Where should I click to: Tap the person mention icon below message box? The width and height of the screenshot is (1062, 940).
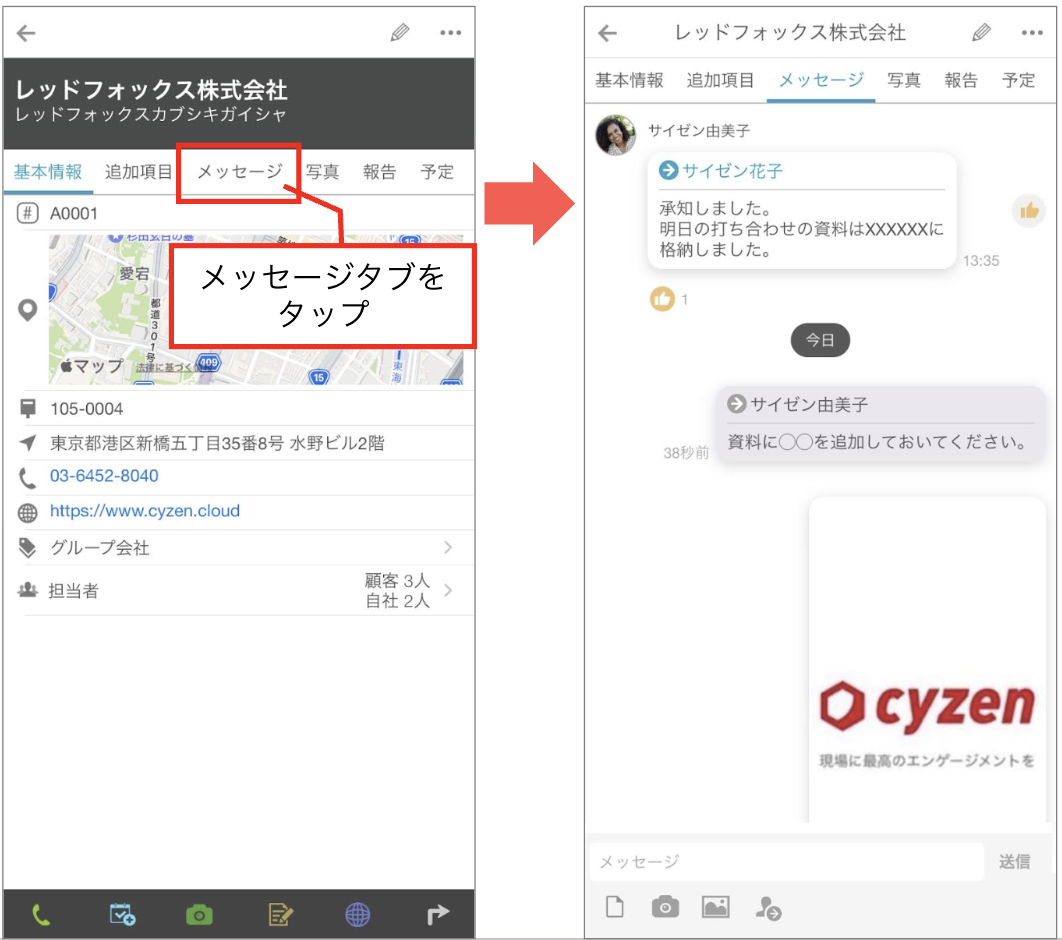pos(768,907)
